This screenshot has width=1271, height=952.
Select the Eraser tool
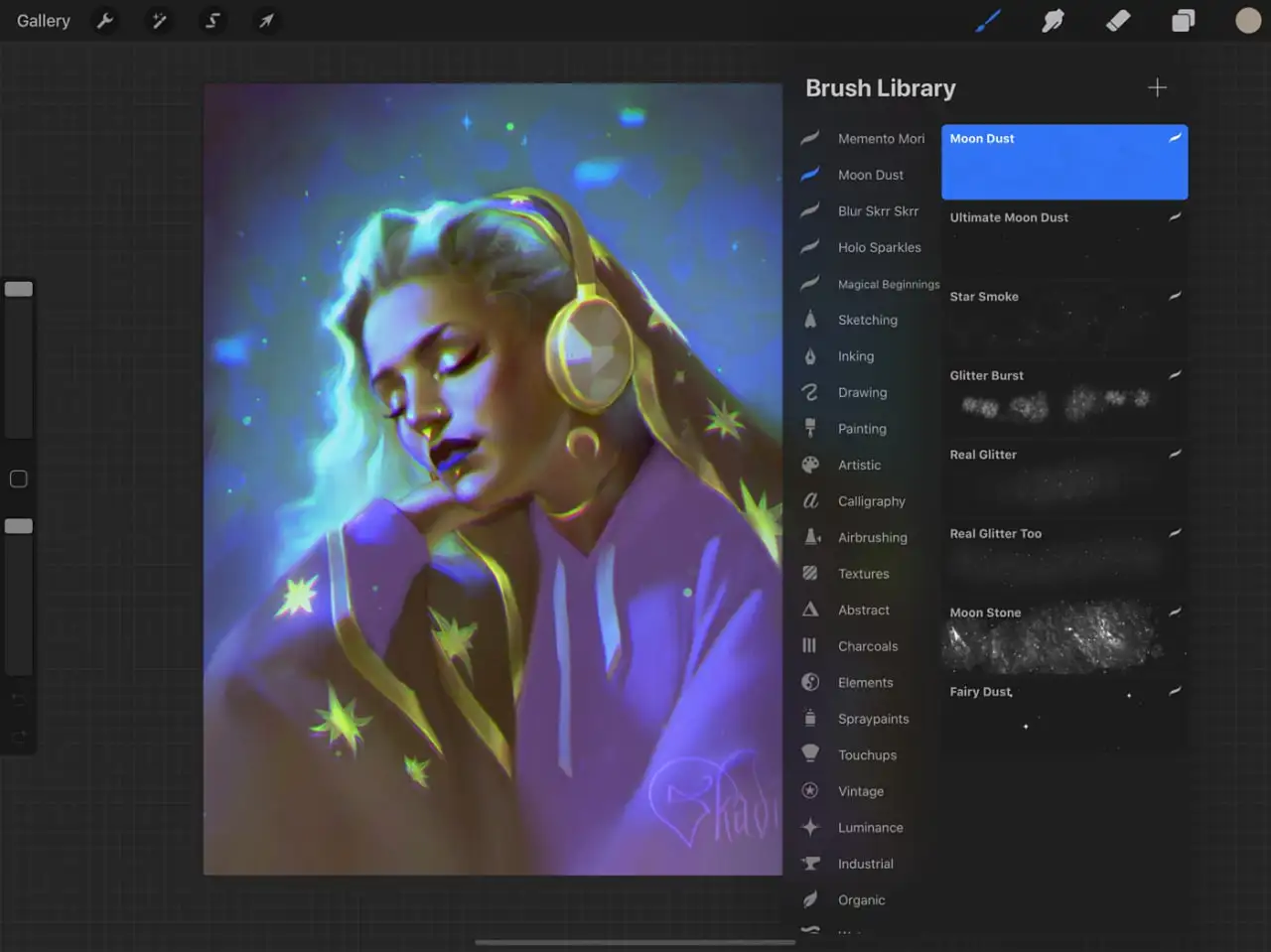click(1118, 21)
